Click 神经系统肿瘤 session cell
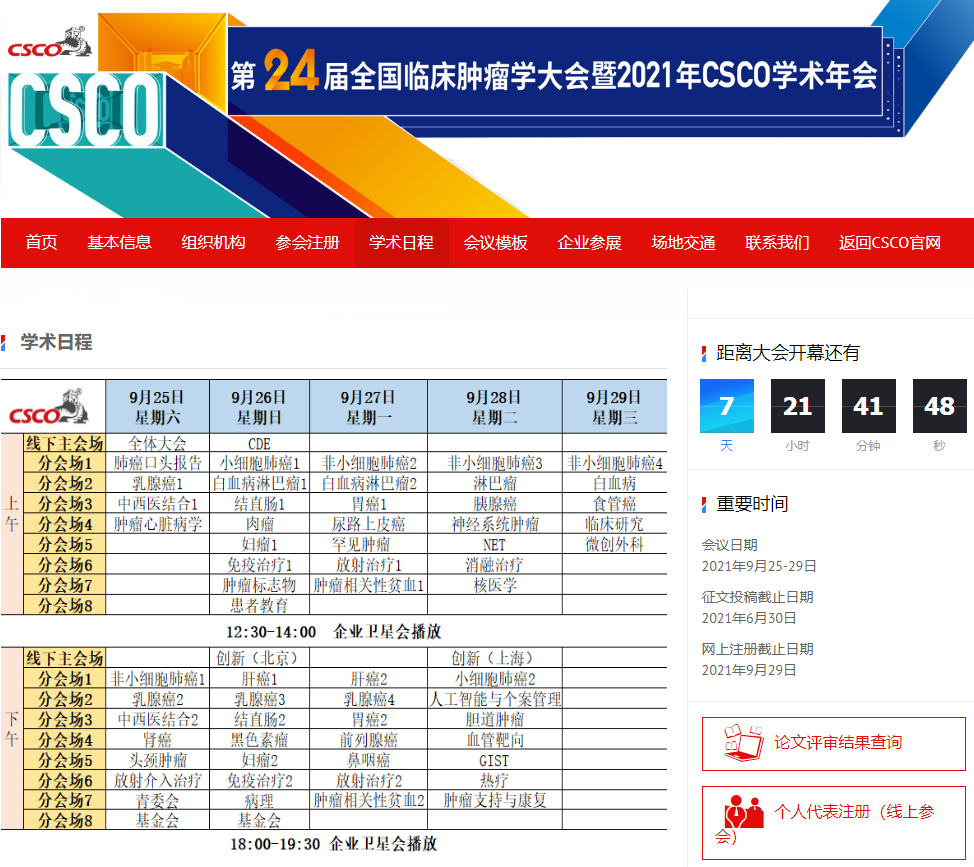Viewport: 974px width, 867px height. click(x=494, y=524)
